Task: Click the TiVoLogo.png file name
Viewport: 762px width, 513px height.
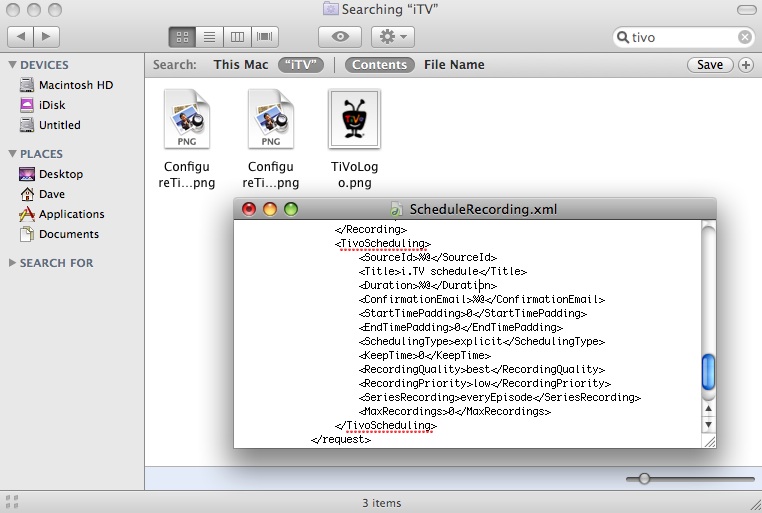Action: pos(354,174)
